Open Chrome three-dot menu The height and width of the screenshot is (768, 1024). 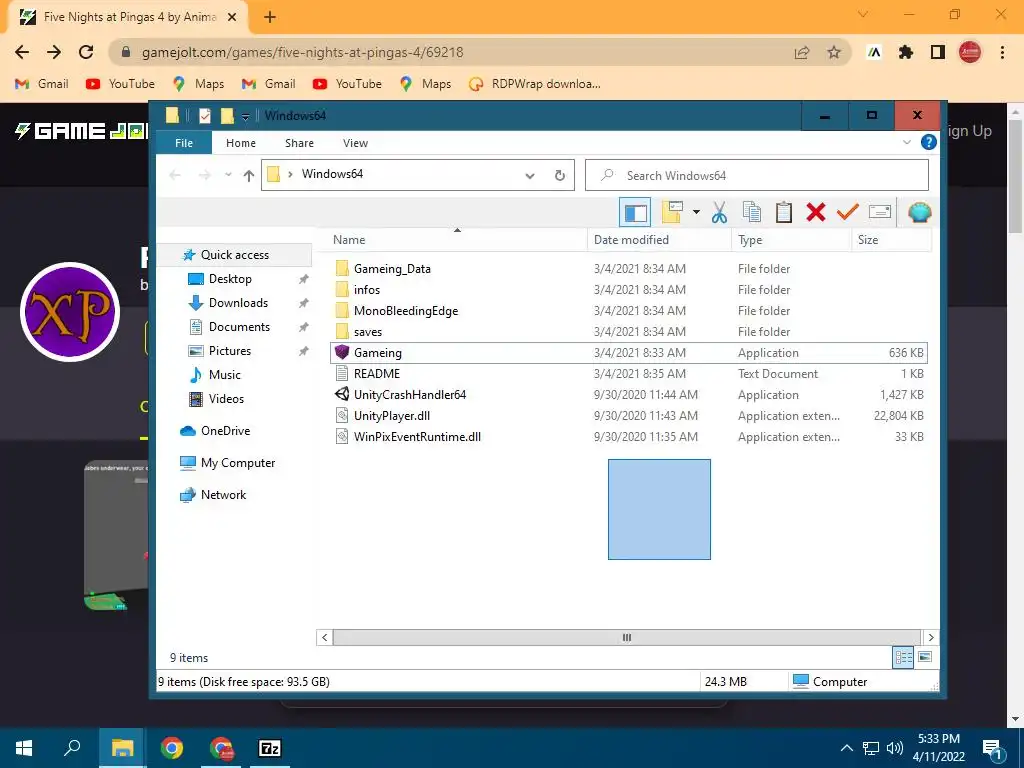click(1002, 52)
